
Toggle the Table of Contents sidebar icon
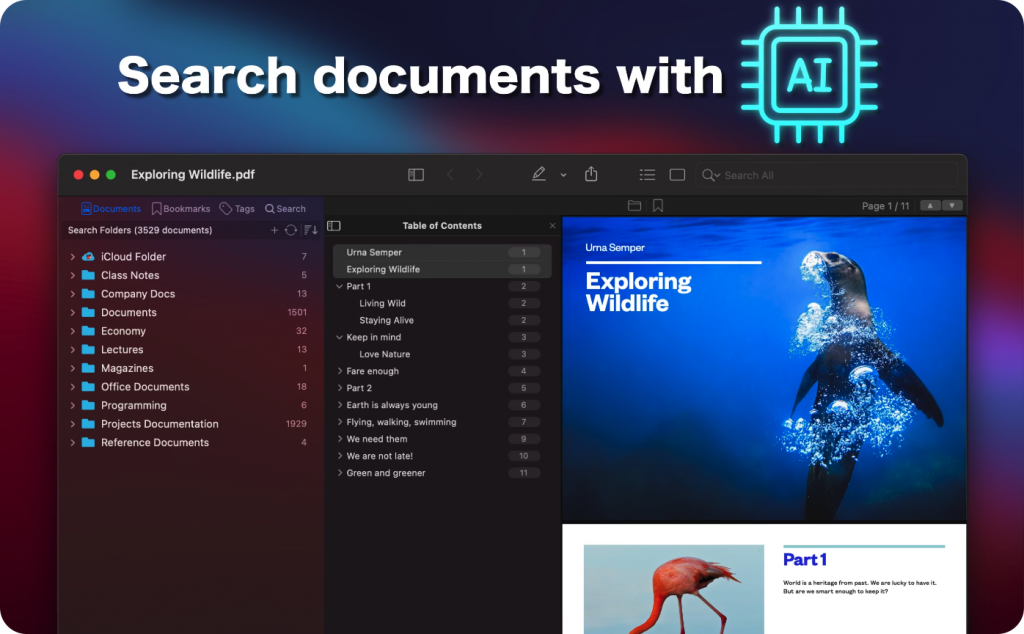click(335, 225)
